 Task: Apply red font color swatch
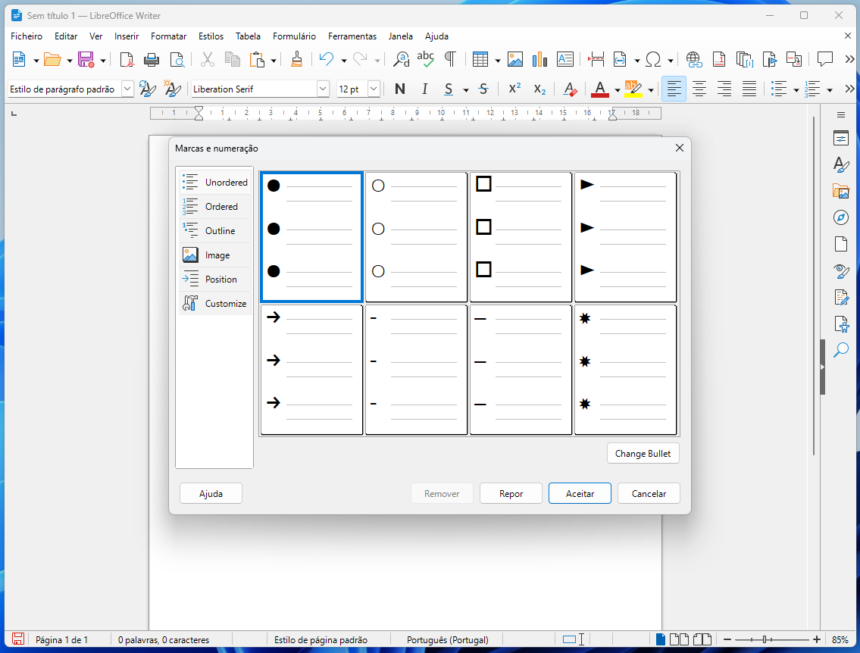600,89
